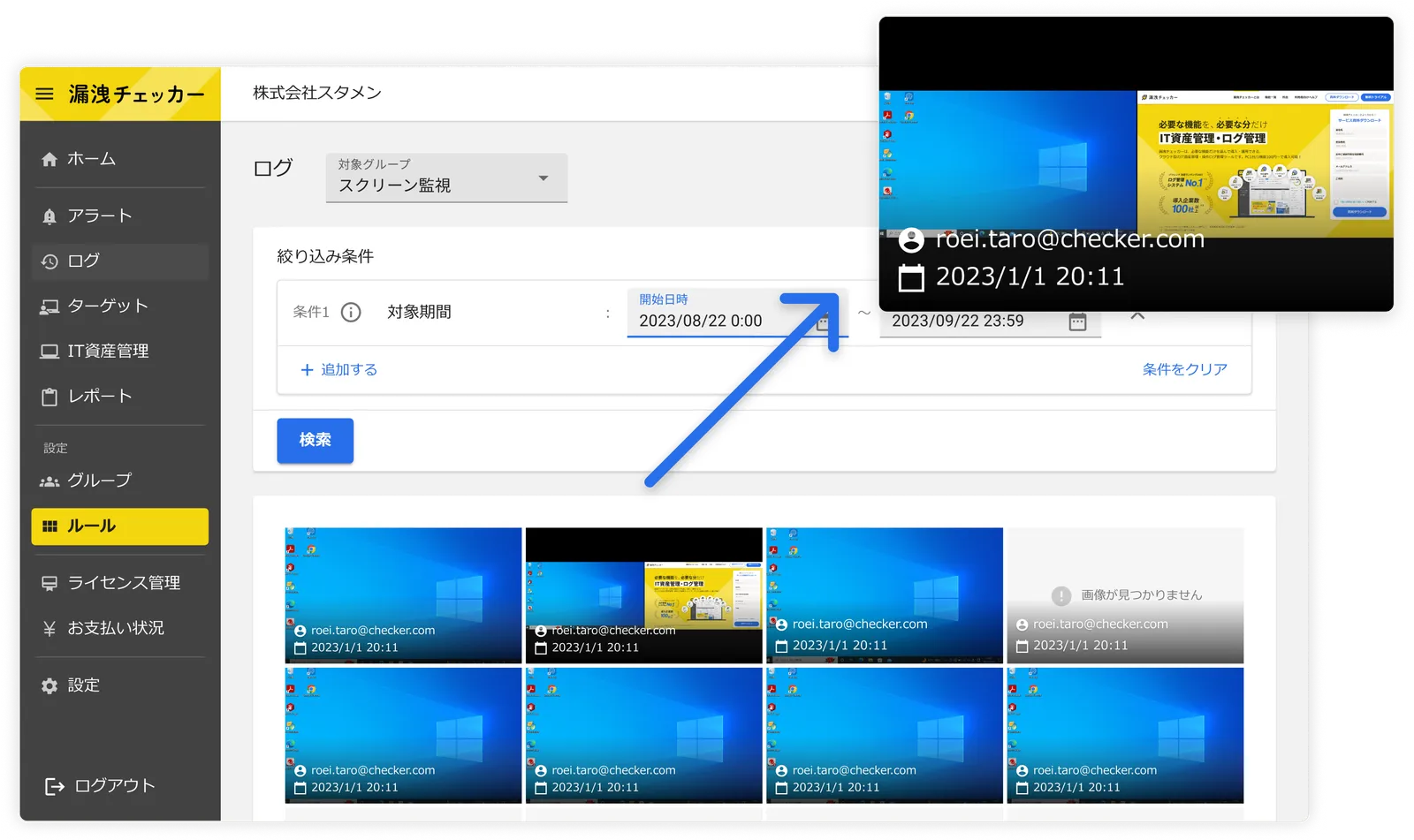Viewport: 1414px width, 840px height.
Task: Click the license management monitor icon
Action: pyautogui.click(x=49, y=583)
